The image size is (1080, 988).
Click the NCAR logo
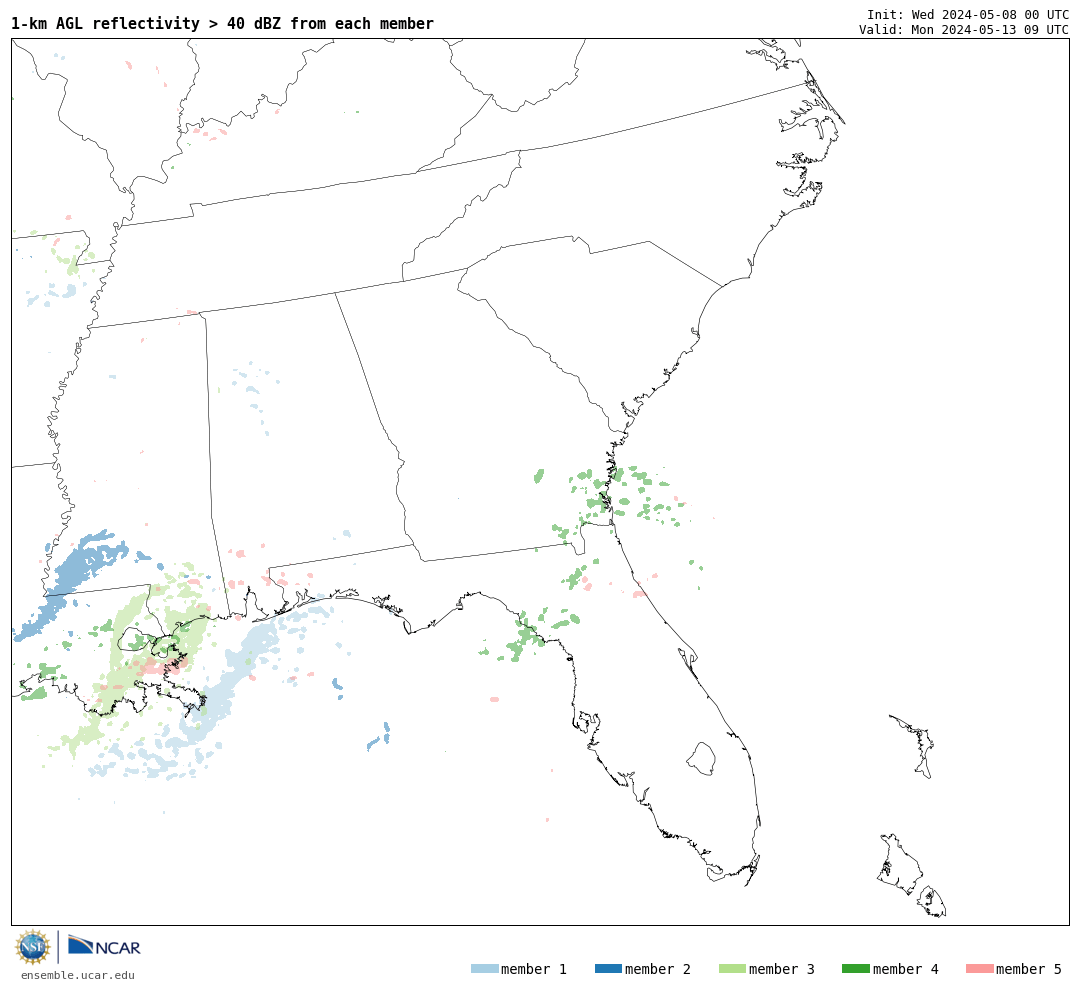[105, 945]
